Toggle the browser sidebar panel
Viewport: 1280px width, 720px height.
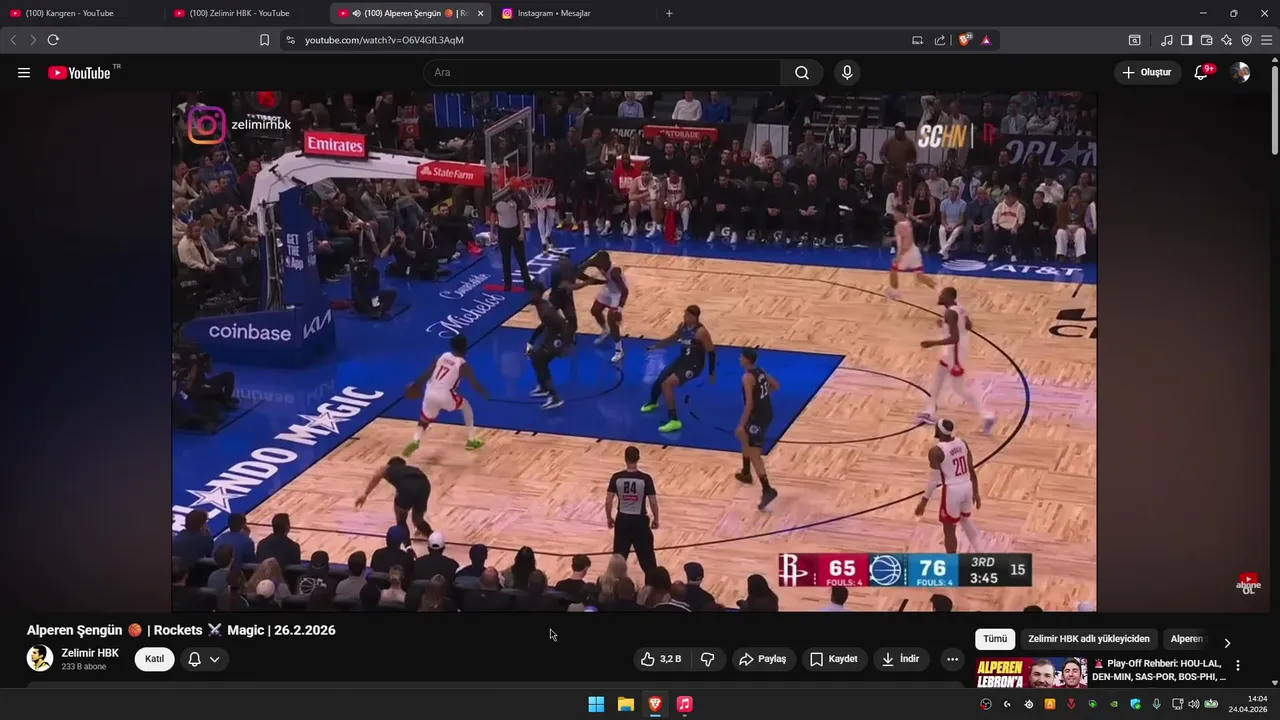click(x=1186, y=40)
